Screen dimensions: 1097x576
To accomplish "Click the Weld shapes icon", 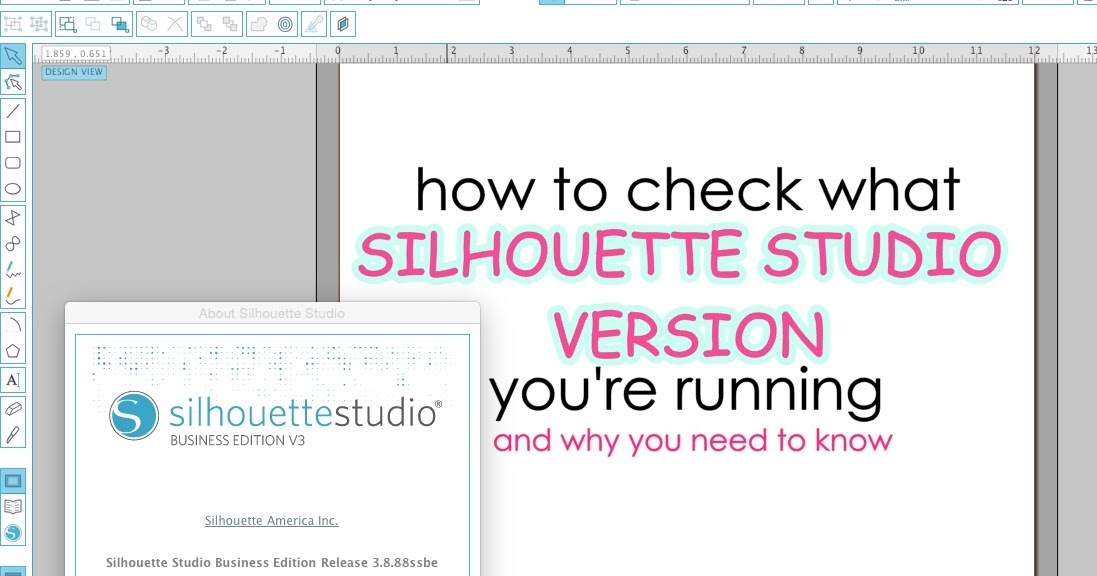I will tap(258, 24).
